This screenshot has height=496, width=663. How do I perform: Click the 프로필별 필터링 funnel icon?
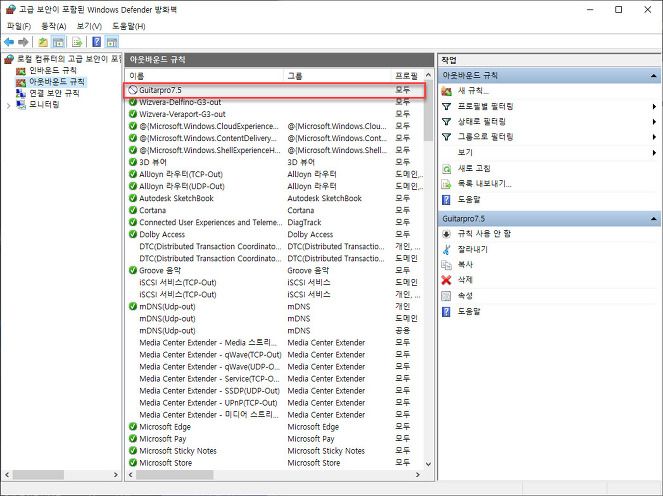[x=447, y=106]
